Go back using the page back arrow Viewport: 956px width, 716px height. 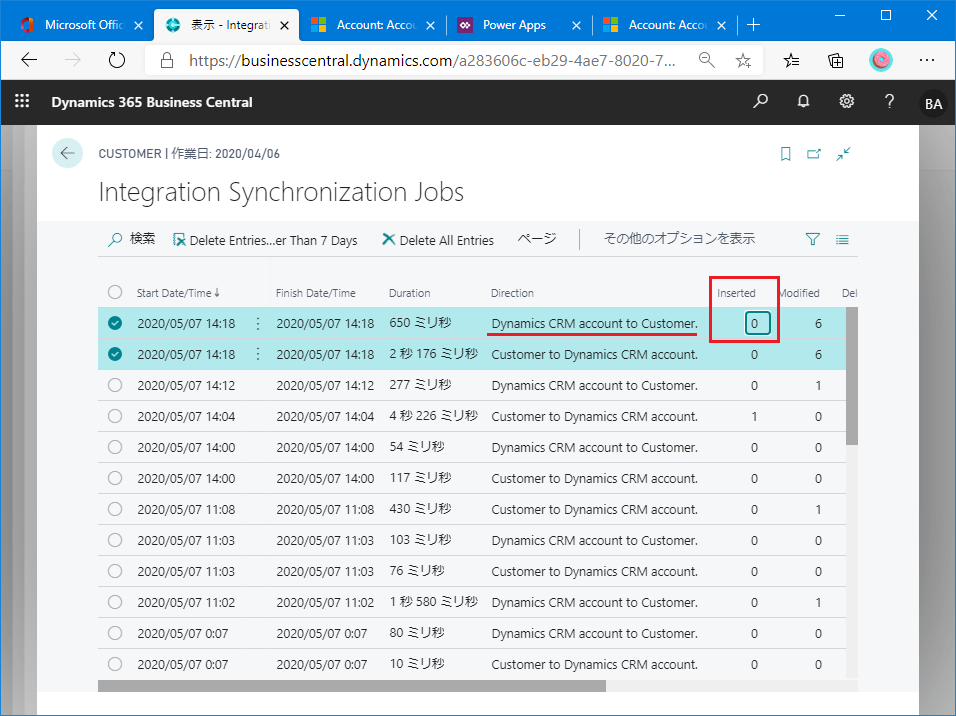pyautogui.click(x=67, y=153)
